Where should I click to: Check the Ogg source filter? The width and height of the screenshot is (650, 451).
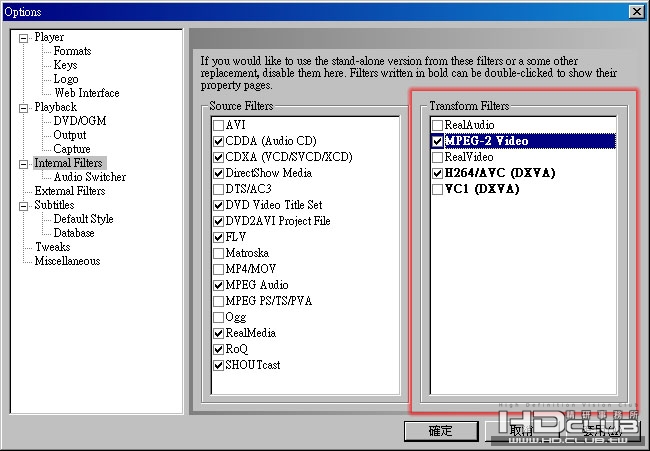pos(218,318)
